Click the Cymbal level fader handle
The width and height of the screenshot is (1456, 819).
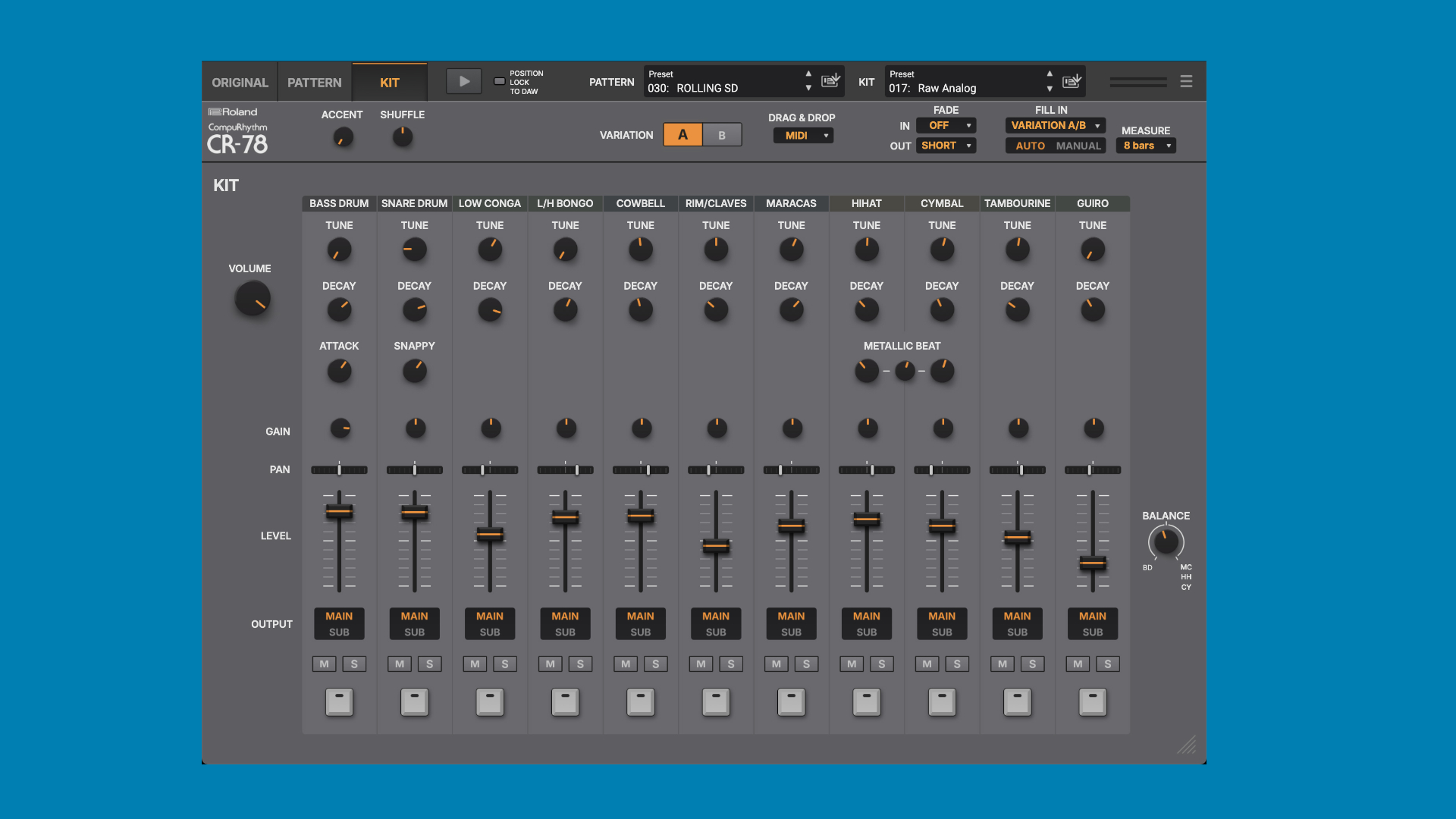[x=942, y=525]
